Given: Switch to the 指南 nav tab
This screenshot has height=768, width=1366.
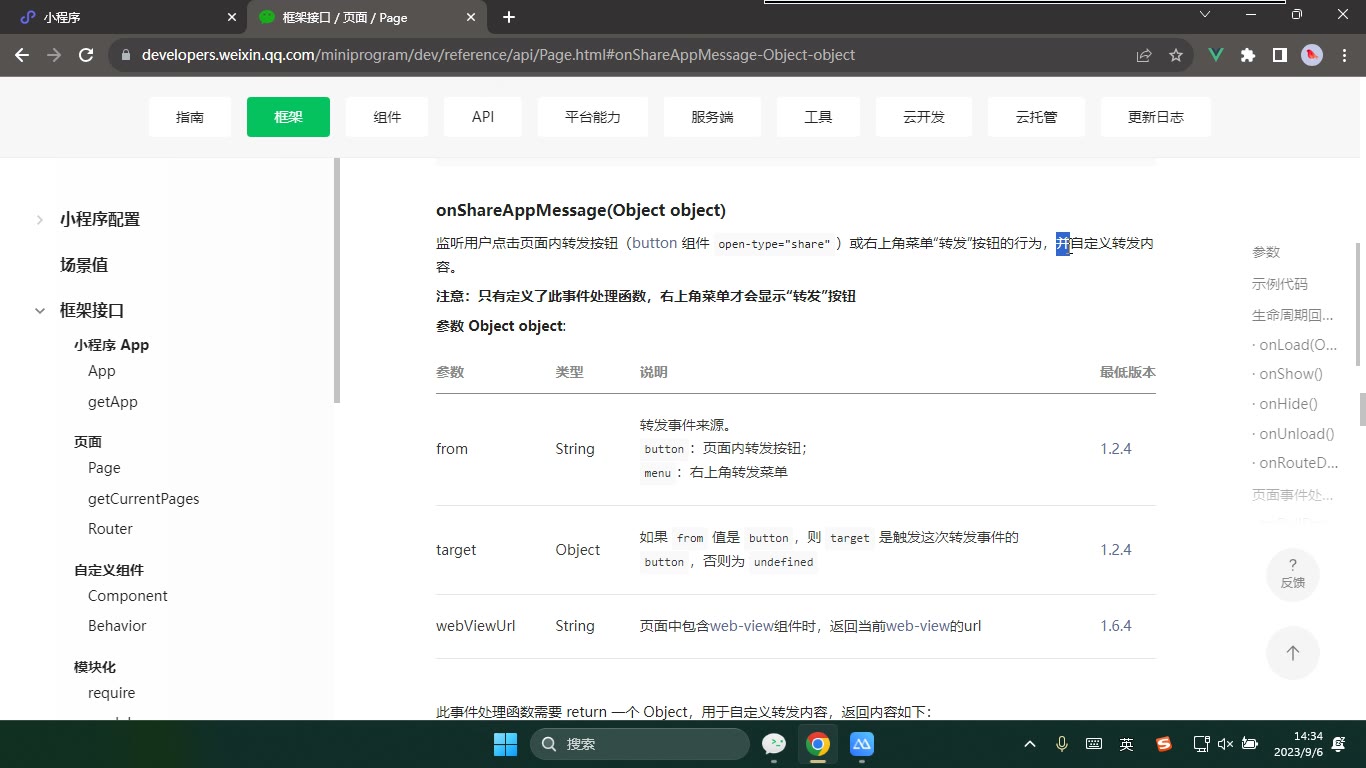Looking at the screenshot, I should point(190,117).
